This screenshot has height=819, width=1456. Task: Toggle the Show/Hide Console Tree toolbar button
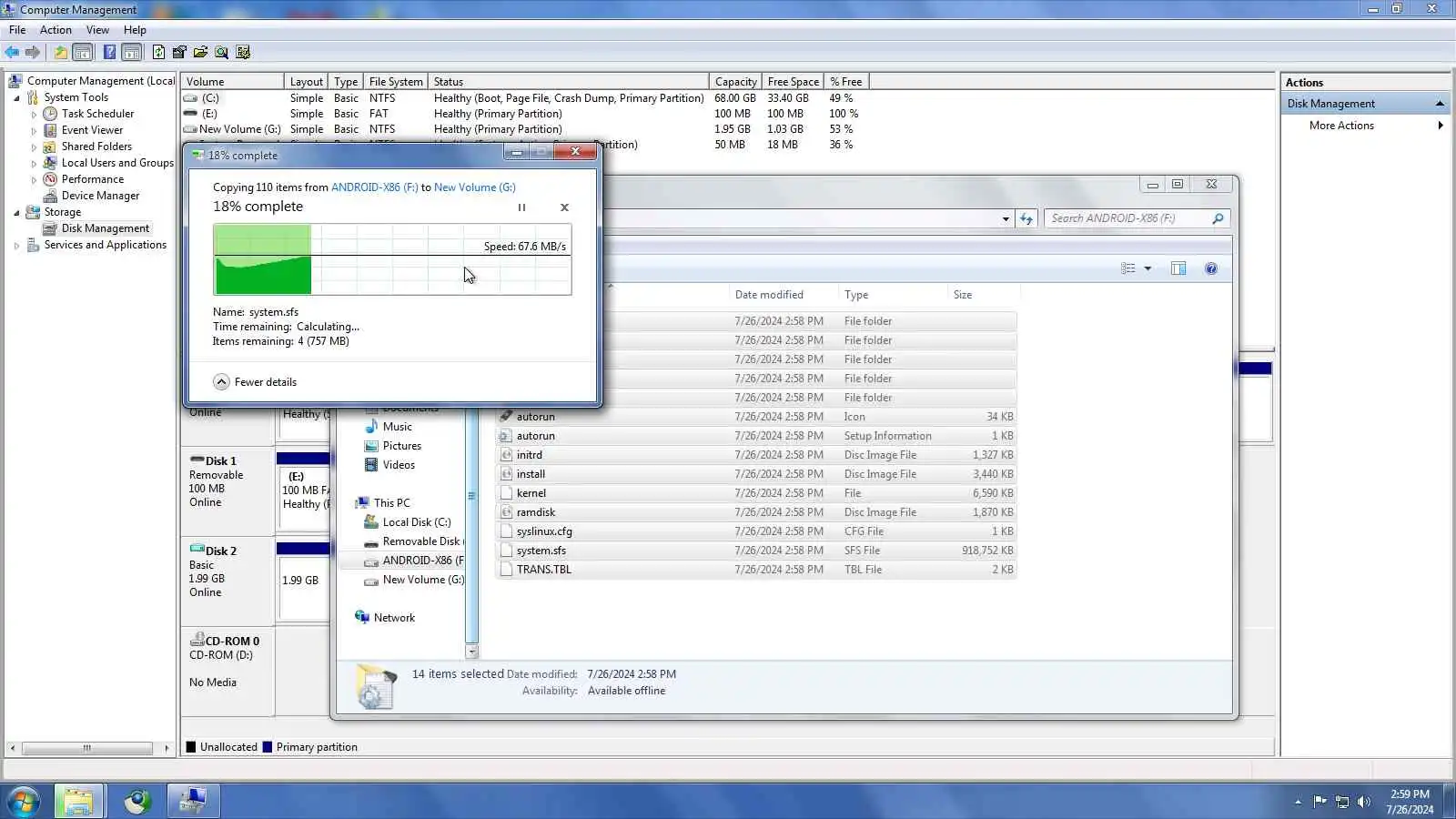82,52
